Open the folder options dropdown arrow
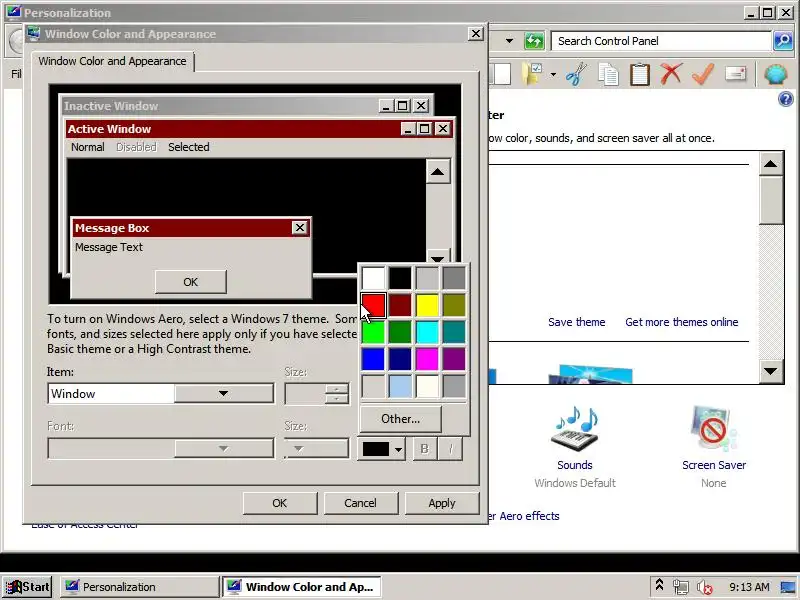The width and height of the screenshot is (800, 600). [x=553, y=75]
